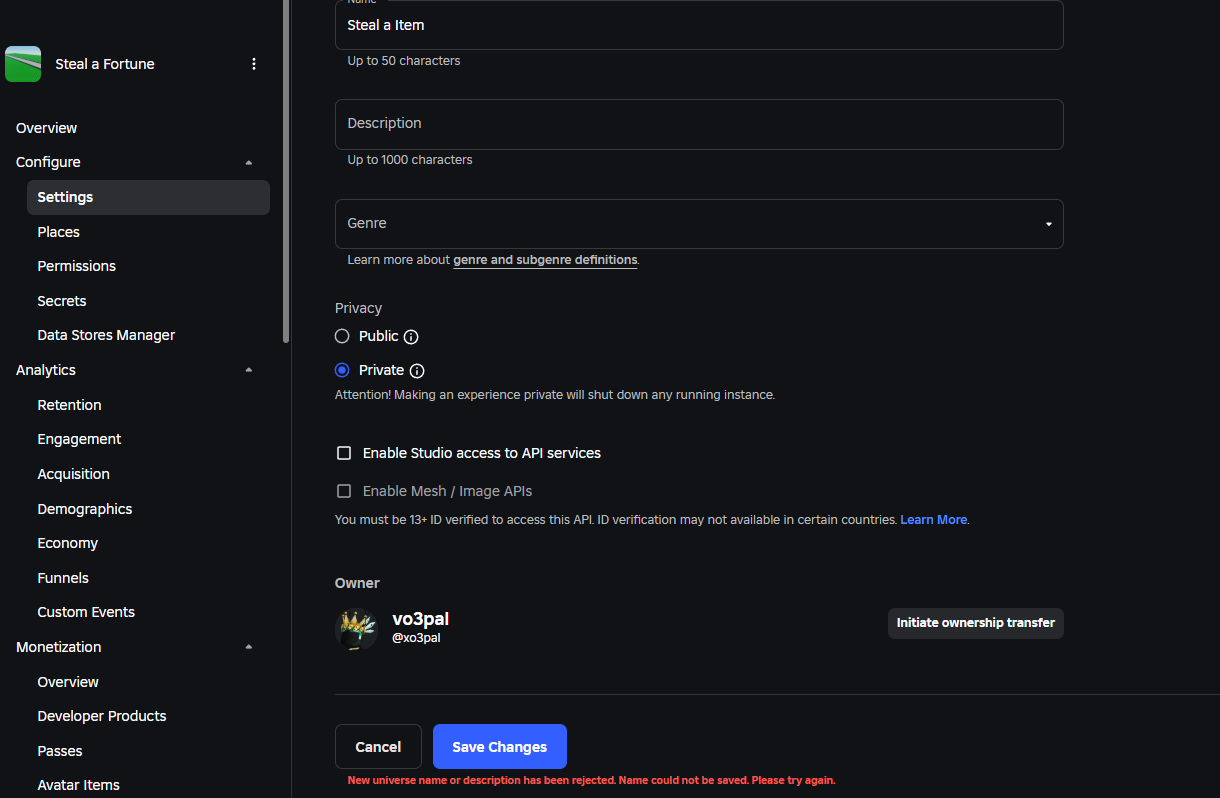The height and width of the screenshot is (798, 1220).
Task: Click the info icon beside Public
Action: 411,337
